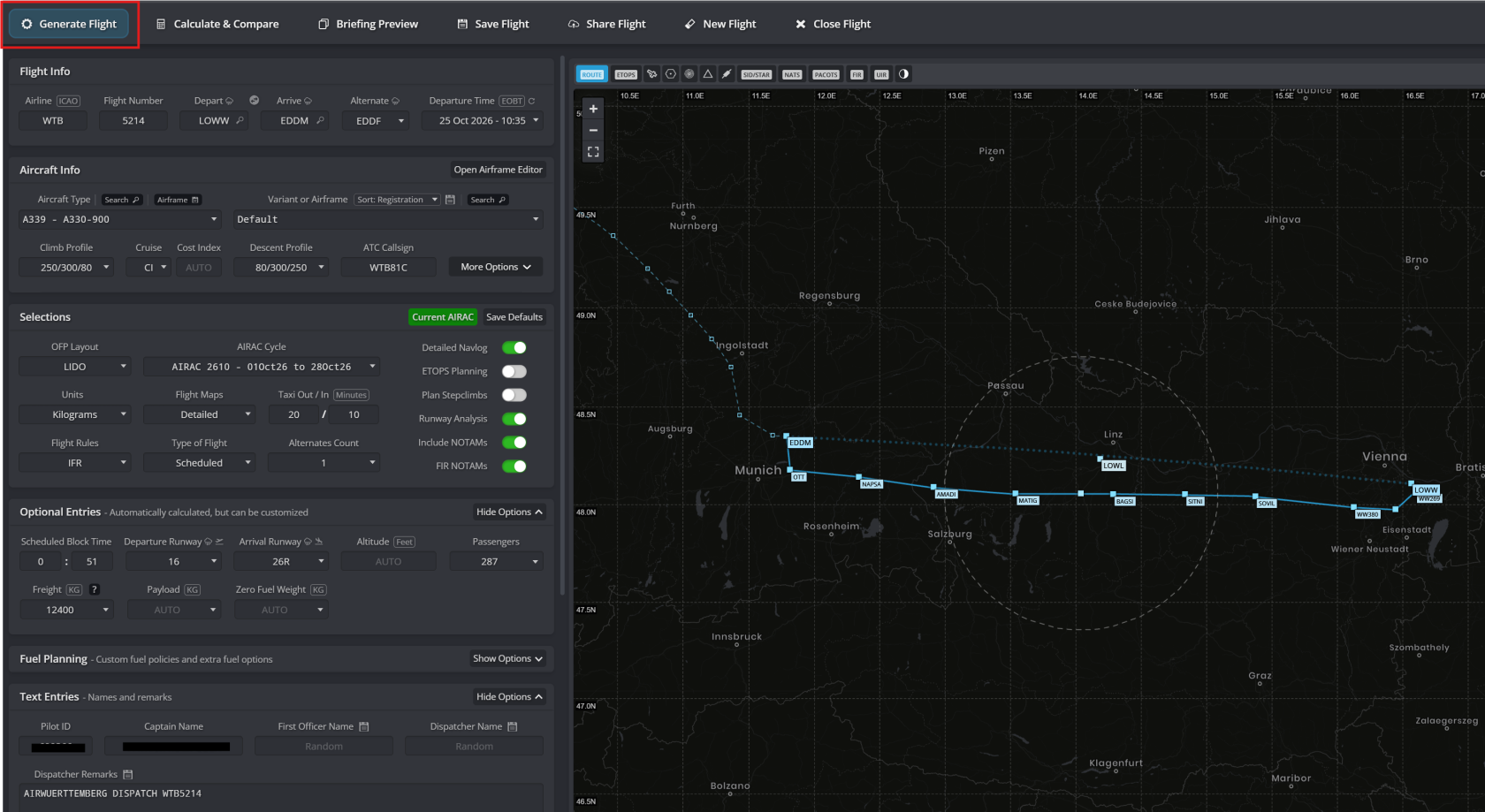Viewport: 1485px width, 812px height.
Task: Open the Departure Runway 16 dropdown
Action: 173,561
